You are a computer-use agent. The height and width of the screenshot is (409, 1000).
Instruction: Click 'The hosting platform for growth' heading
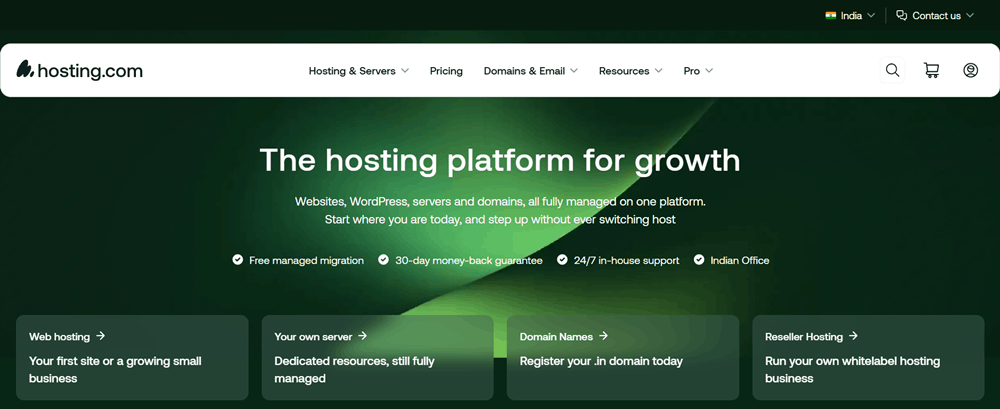tap(500, 160)
